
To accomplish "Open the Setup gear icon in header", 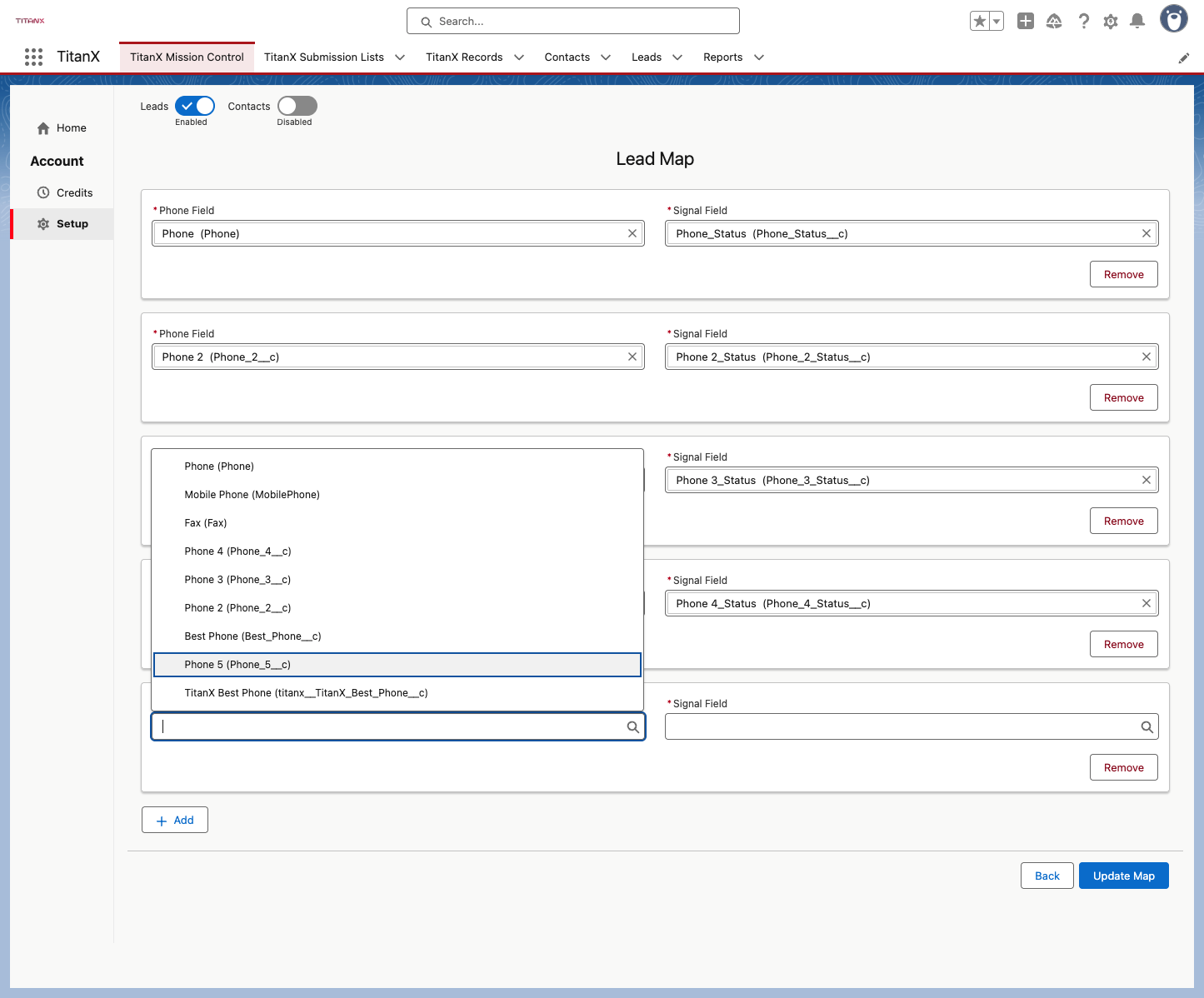I will 1111,22.
